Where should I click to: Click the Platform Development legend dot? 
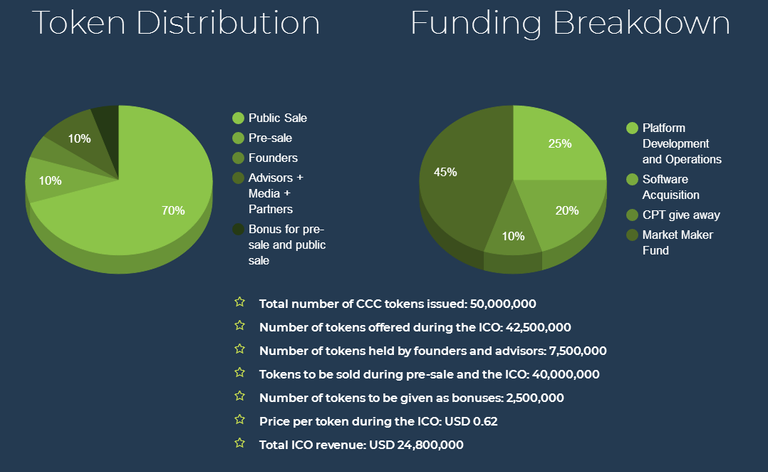click(632, 128)
